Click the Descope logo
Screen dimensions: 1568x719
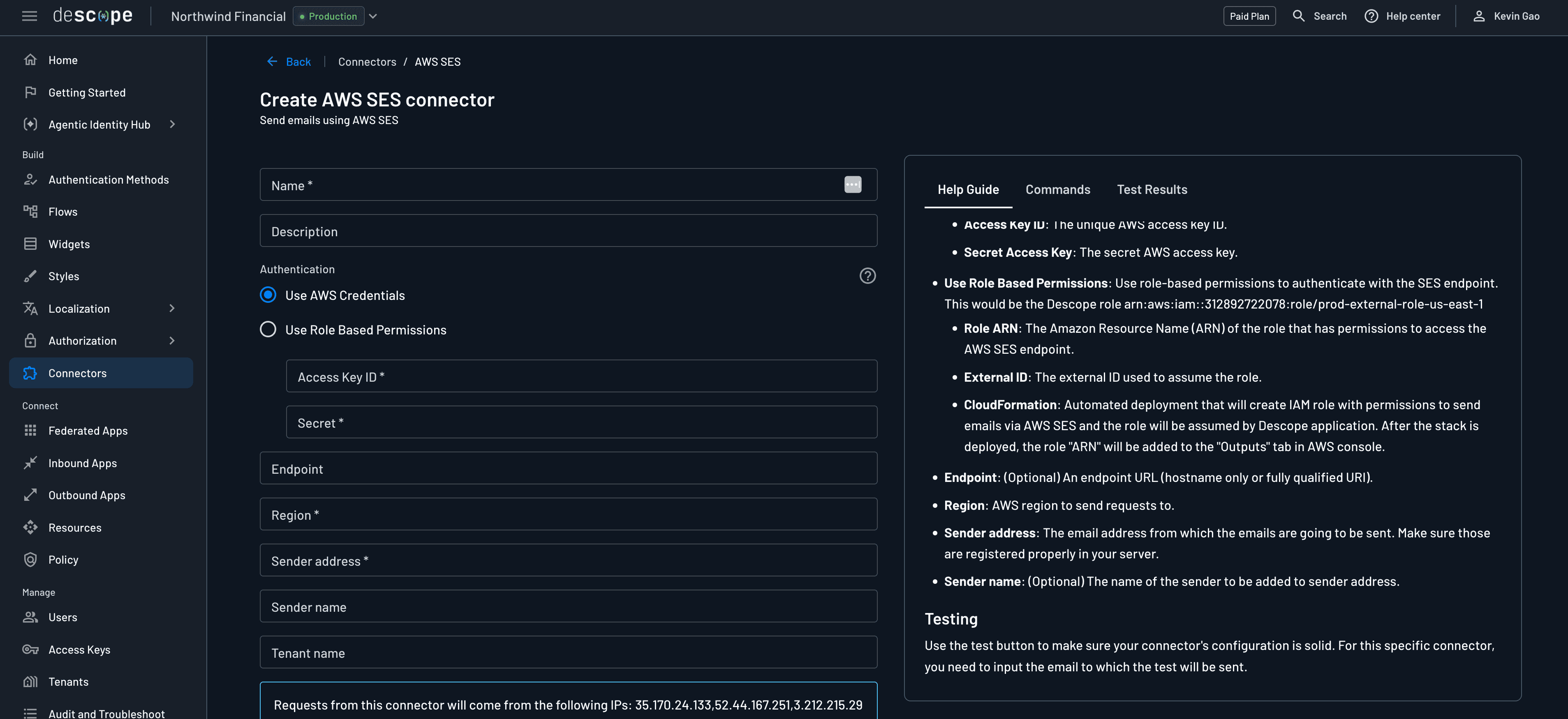pos(93,16)
